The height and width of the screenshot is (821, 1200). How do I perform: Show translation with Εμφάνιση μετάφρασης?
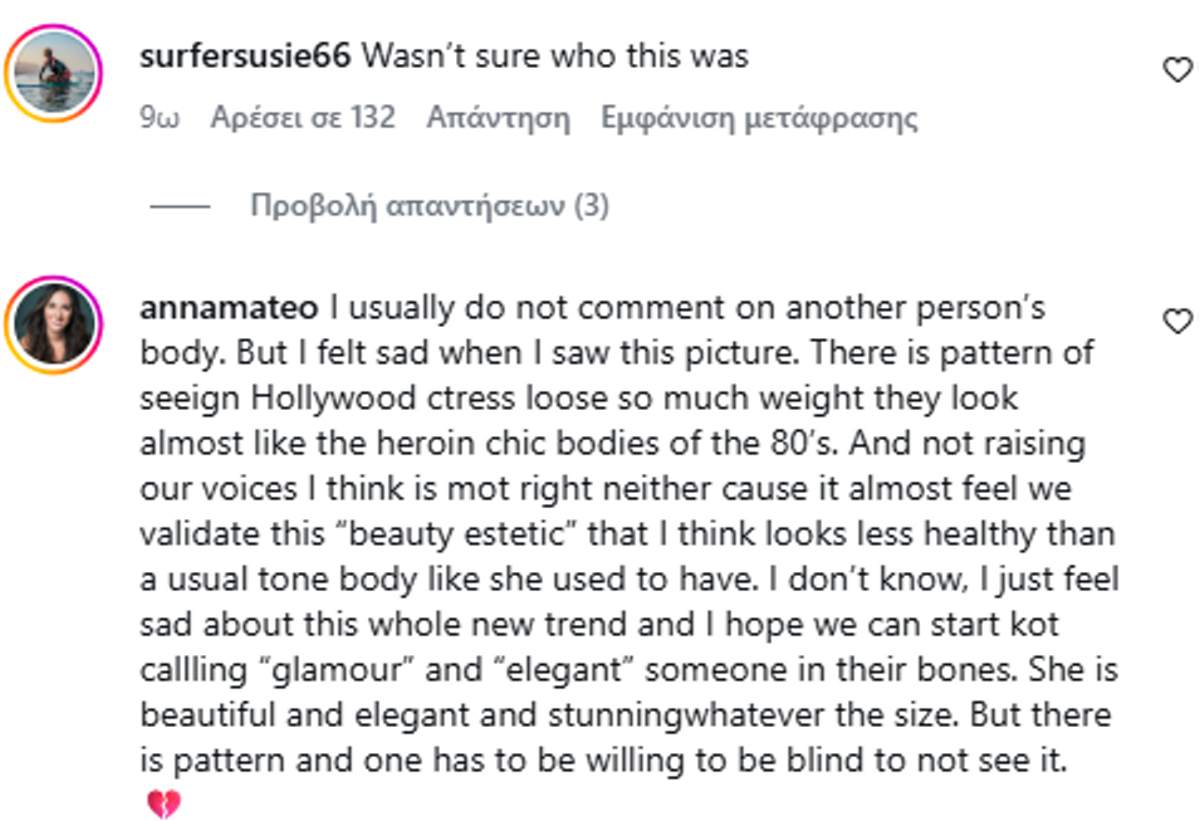pyautogui.click(x=759, y=118)
